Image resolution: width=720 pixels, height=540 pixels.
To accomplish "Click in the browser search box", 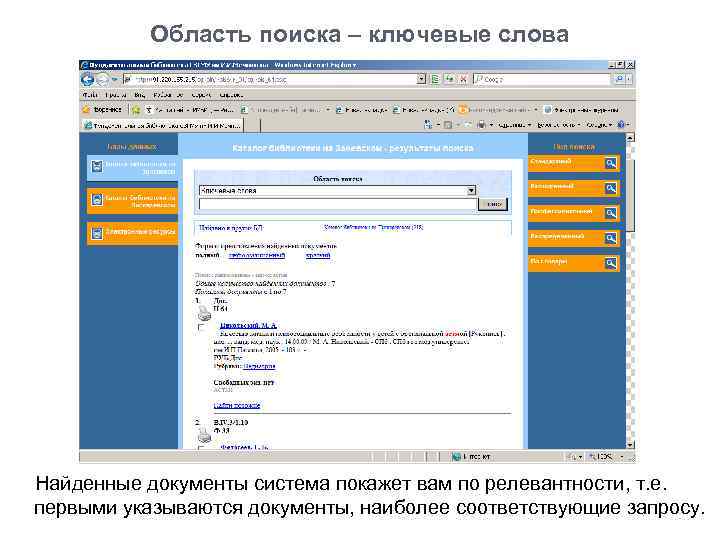I will (543, 79).
